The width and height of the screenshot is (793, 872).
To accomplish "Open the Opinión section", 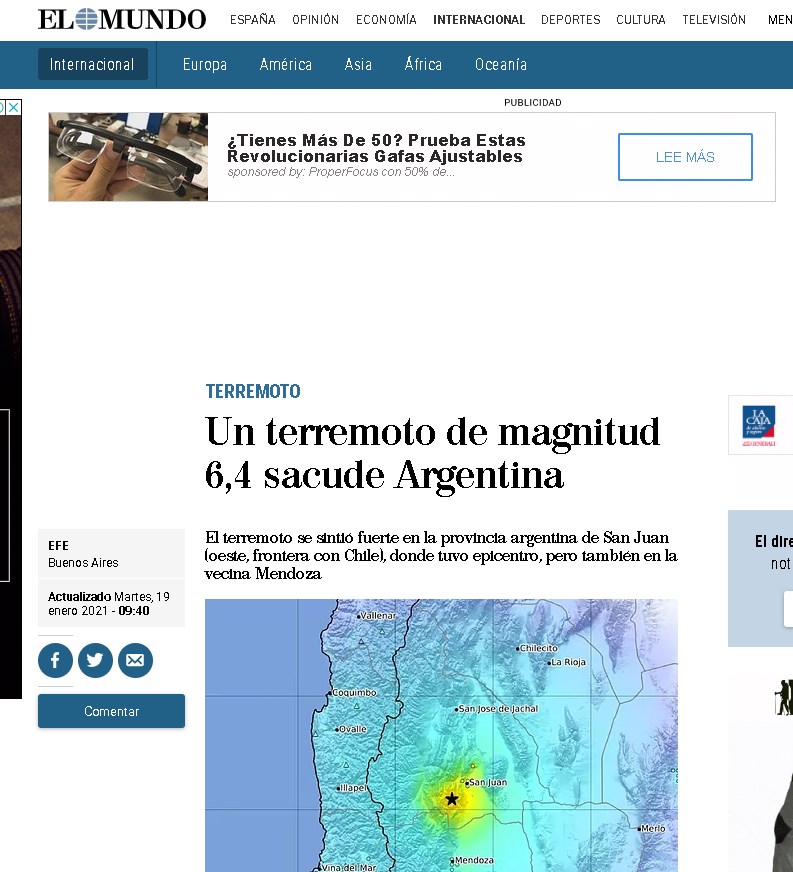I will point(315,20).
